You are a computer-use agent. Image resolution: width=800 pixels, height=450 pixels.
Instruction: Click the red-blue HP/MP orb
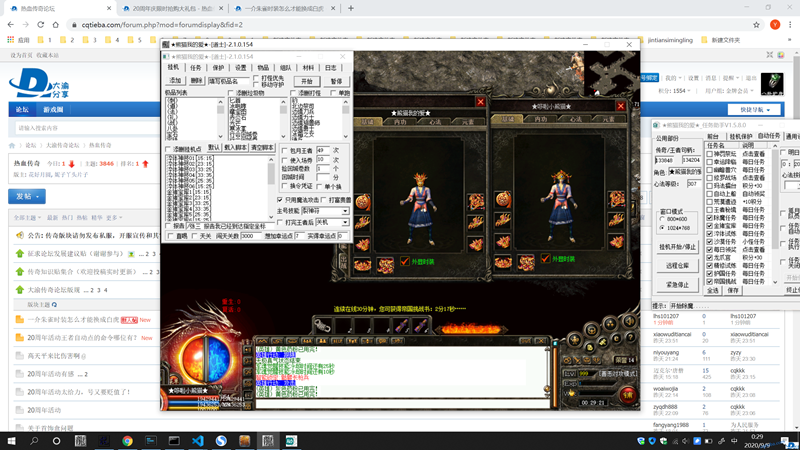[x=206, y=360]
